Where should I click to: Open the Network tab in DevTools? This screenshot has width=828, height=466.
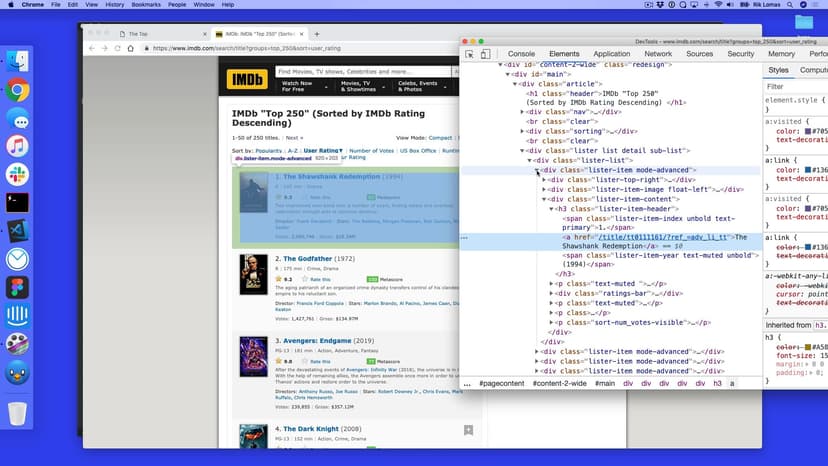click(x=658, y=54)
